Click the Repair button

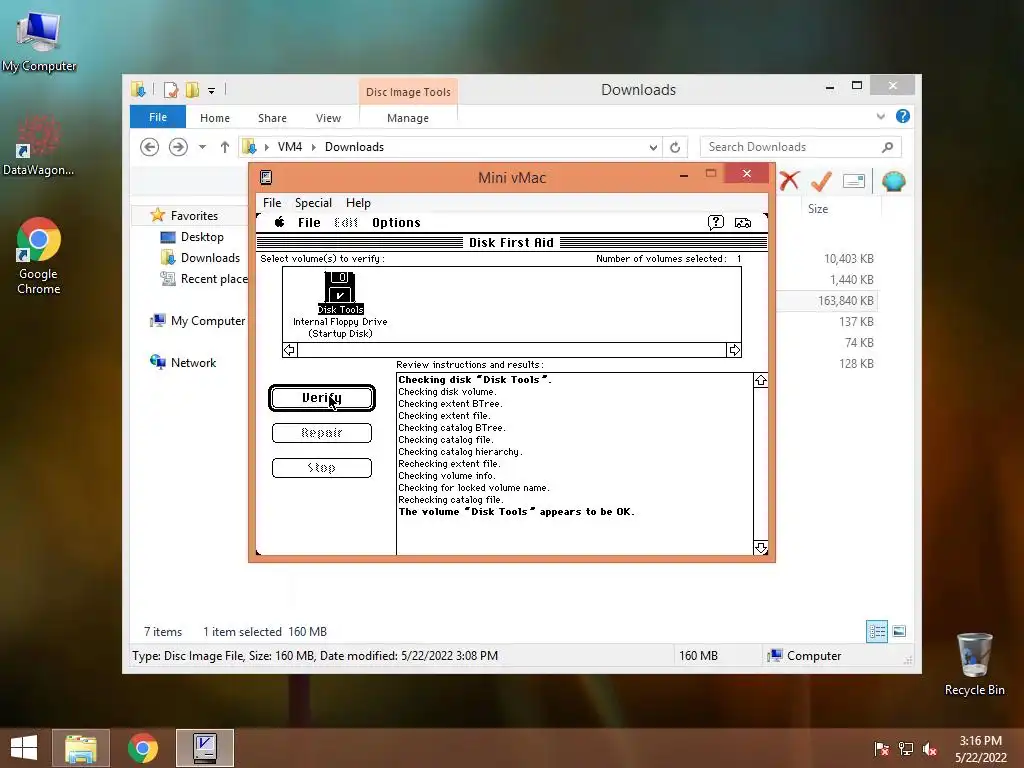[x=322, y=432]
